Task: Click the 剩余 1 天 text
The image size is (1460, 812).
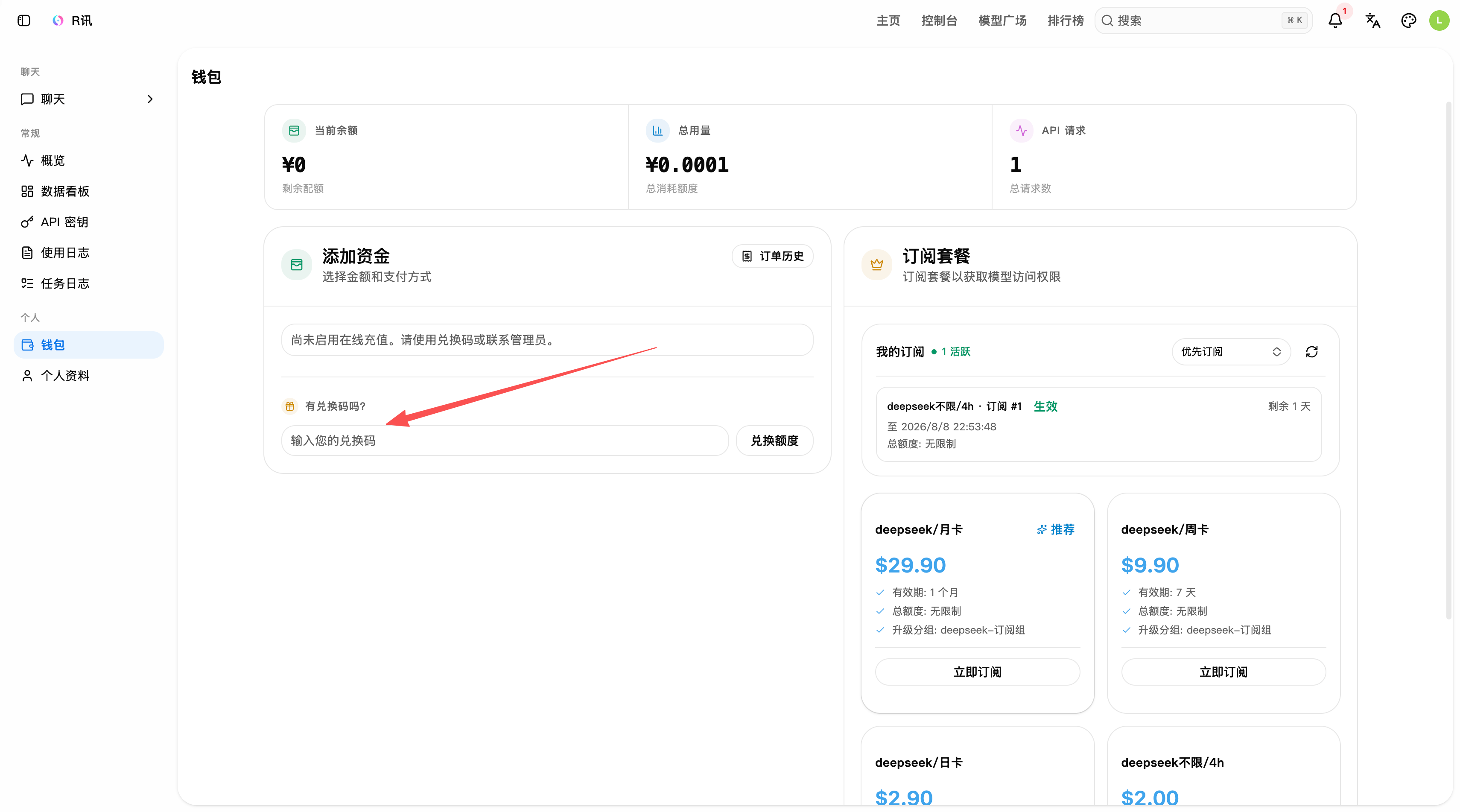Action: [1289, 406]
